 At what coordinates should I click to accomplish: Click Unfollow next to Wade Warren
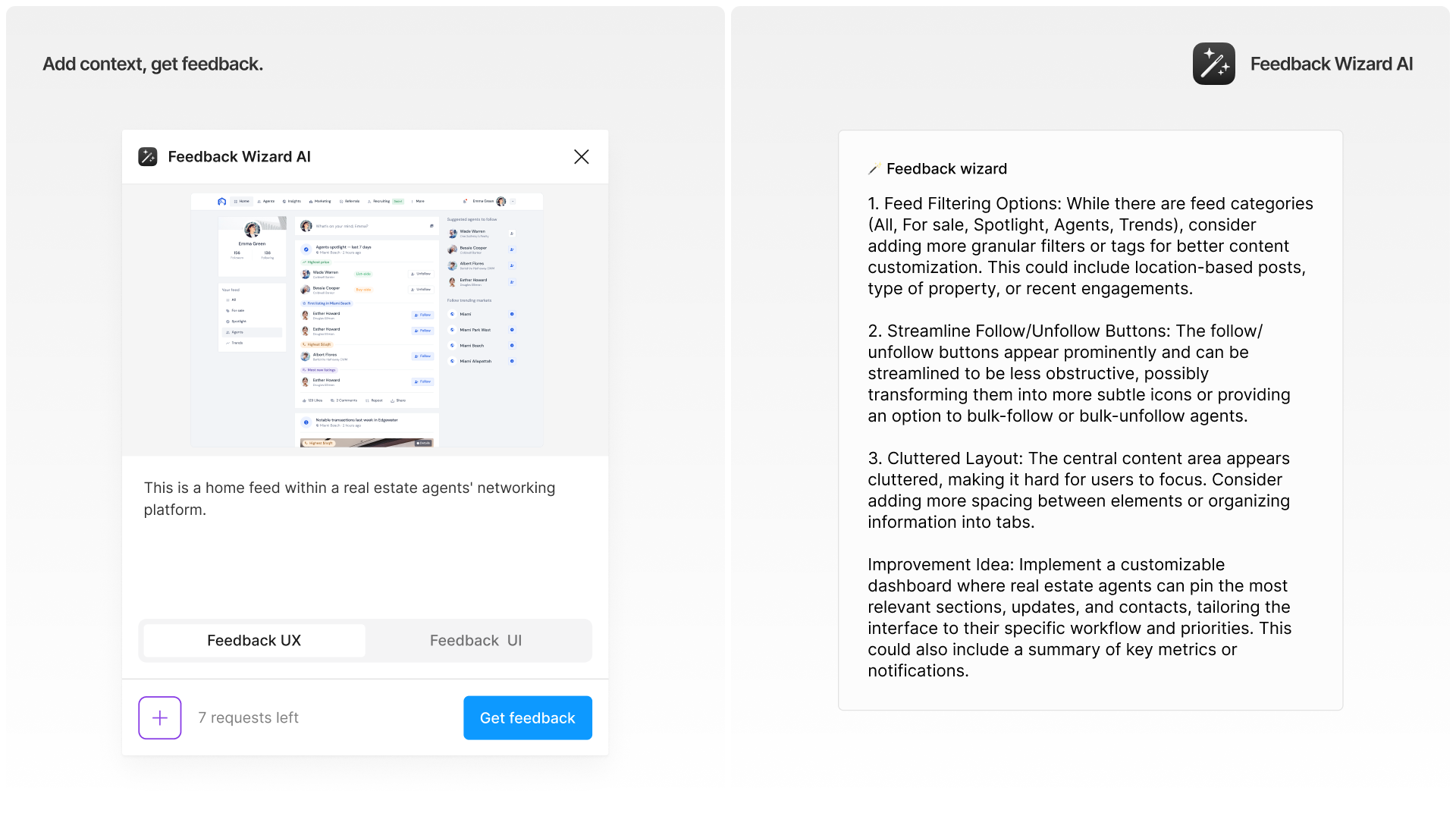coord(421,273)
